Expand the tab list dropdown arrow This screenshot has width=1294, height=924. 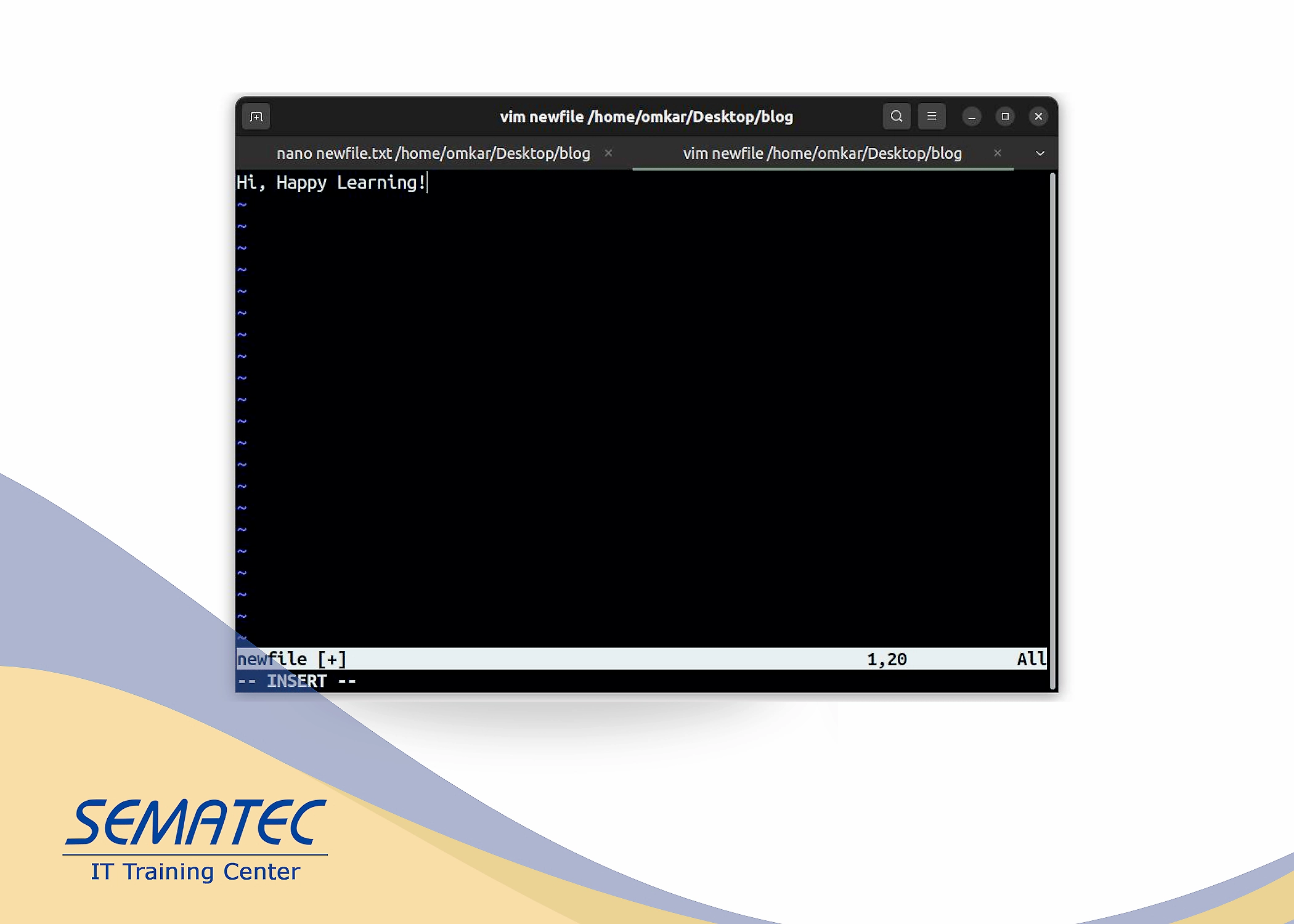coord(1040,153)
